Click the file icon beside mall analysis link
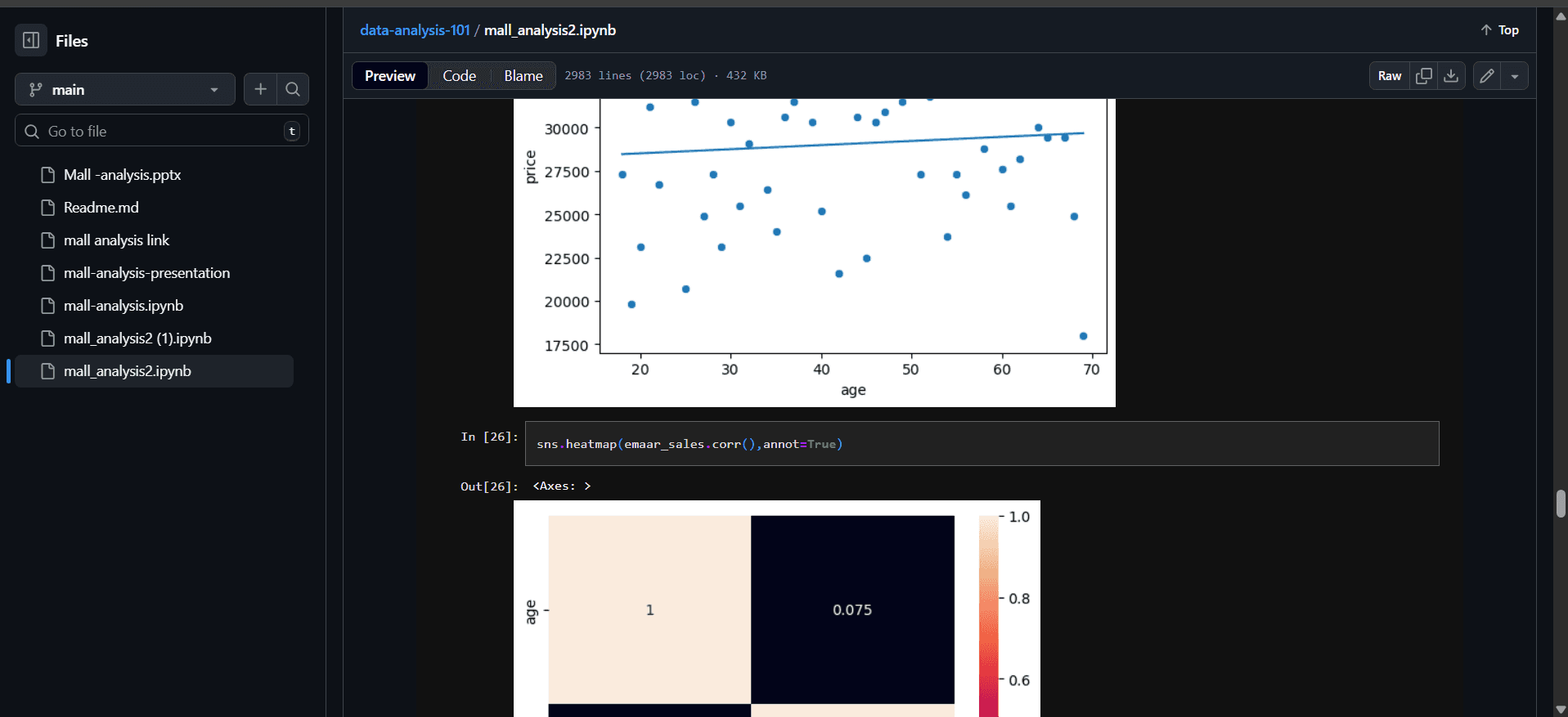Screen dimensions: 1568x717 pos(48,240)
